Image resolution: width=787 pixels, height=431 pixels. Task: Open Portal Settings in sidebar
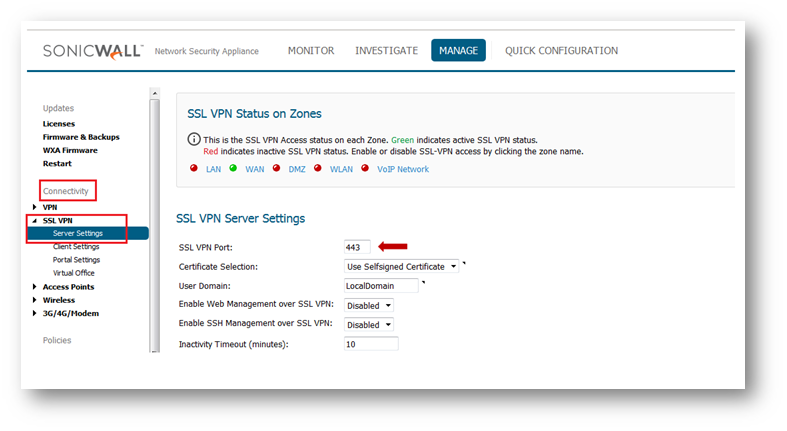coord(76,259)
